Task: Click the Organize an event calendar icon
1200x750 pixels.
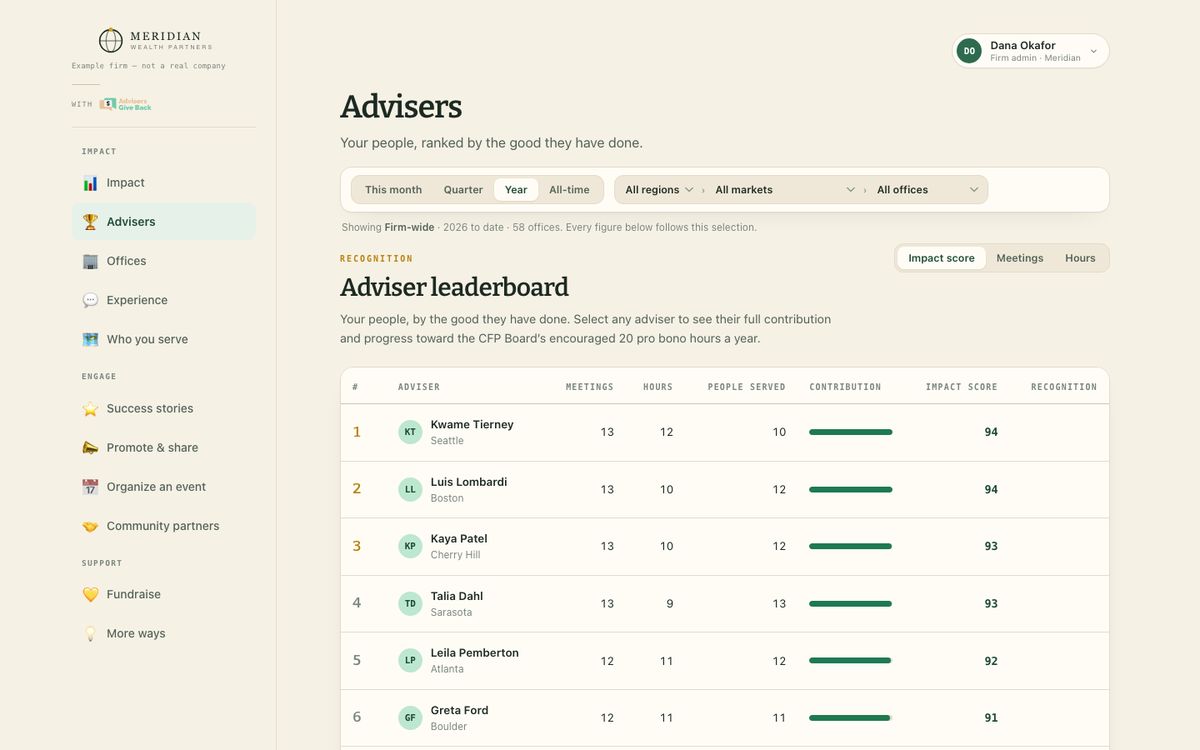Action: 90,487
